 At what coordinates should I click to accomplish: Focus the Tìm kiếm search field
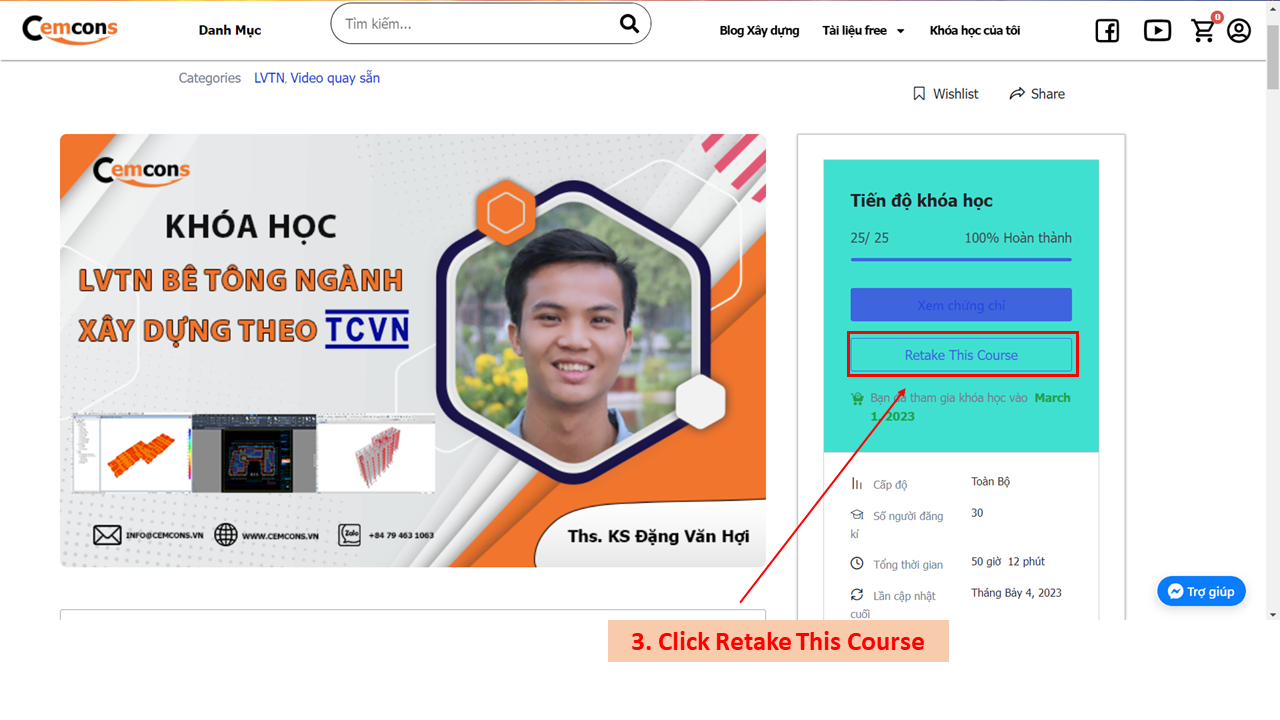point(470,24)
